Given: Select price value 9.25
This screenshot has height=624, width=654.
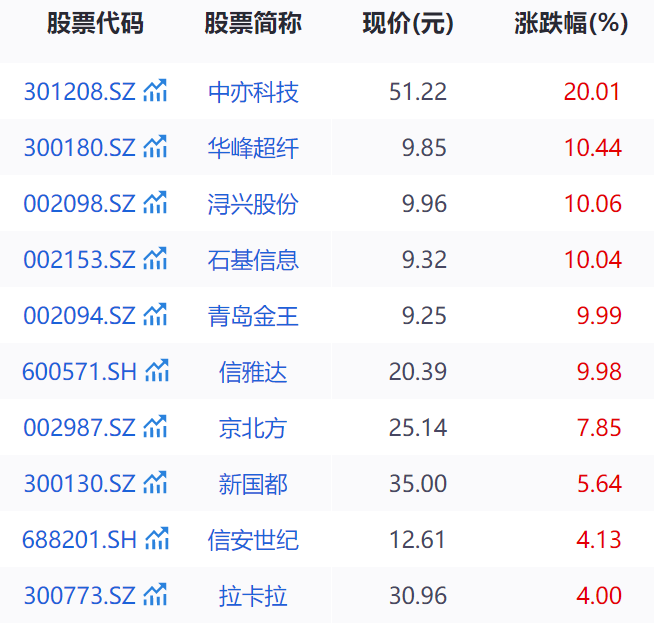Looking at the screenshot, I should [x=424, y=315].
